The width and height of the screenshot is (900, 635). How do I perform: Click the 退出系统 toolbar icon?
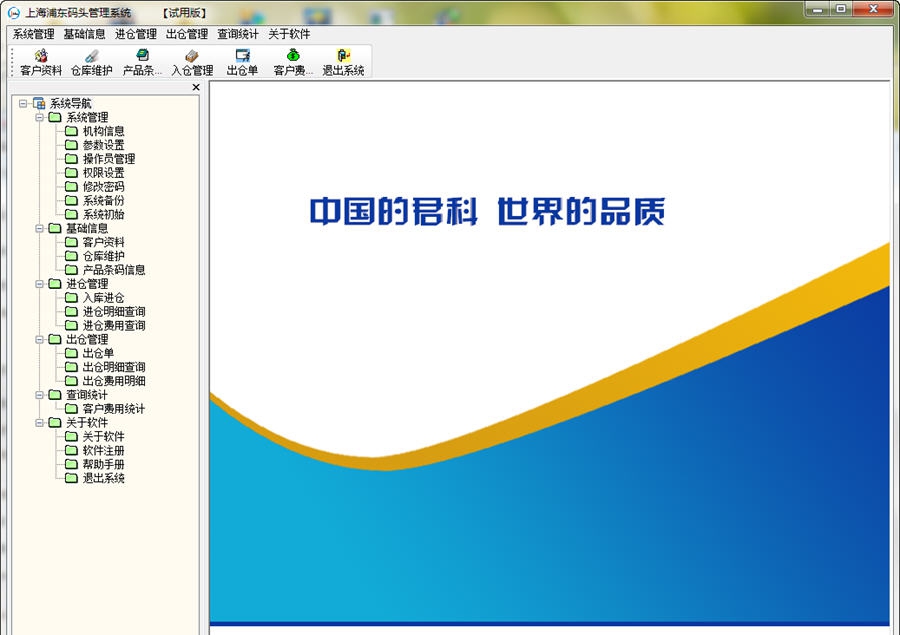click(x=343, y=63)
